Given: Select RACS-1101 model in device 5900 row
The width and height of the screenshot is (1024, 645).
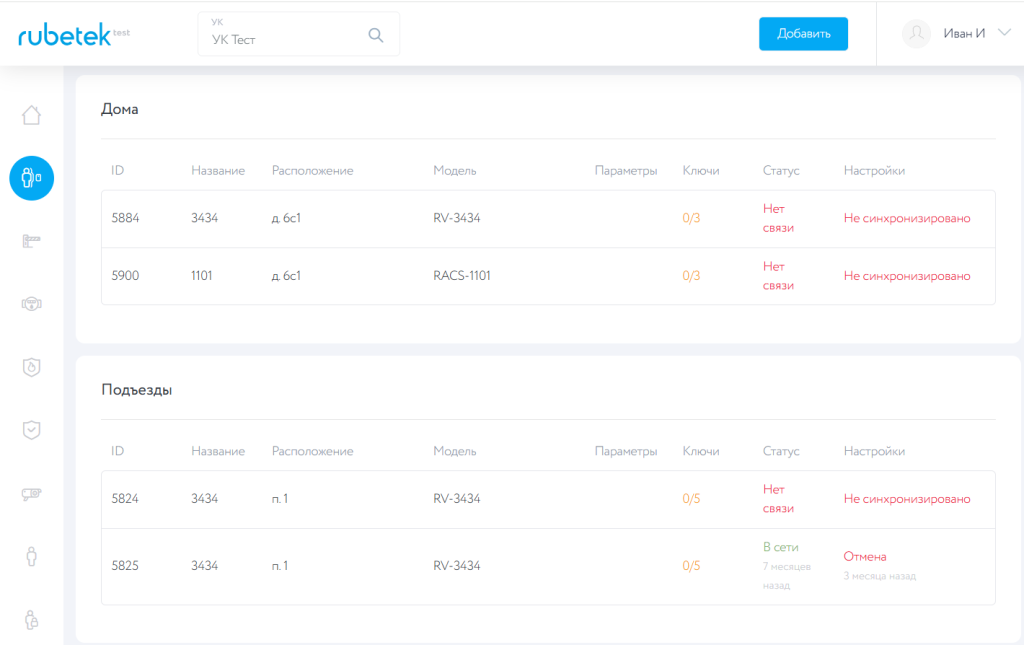Looking at the screenshot, I should 461,276.
